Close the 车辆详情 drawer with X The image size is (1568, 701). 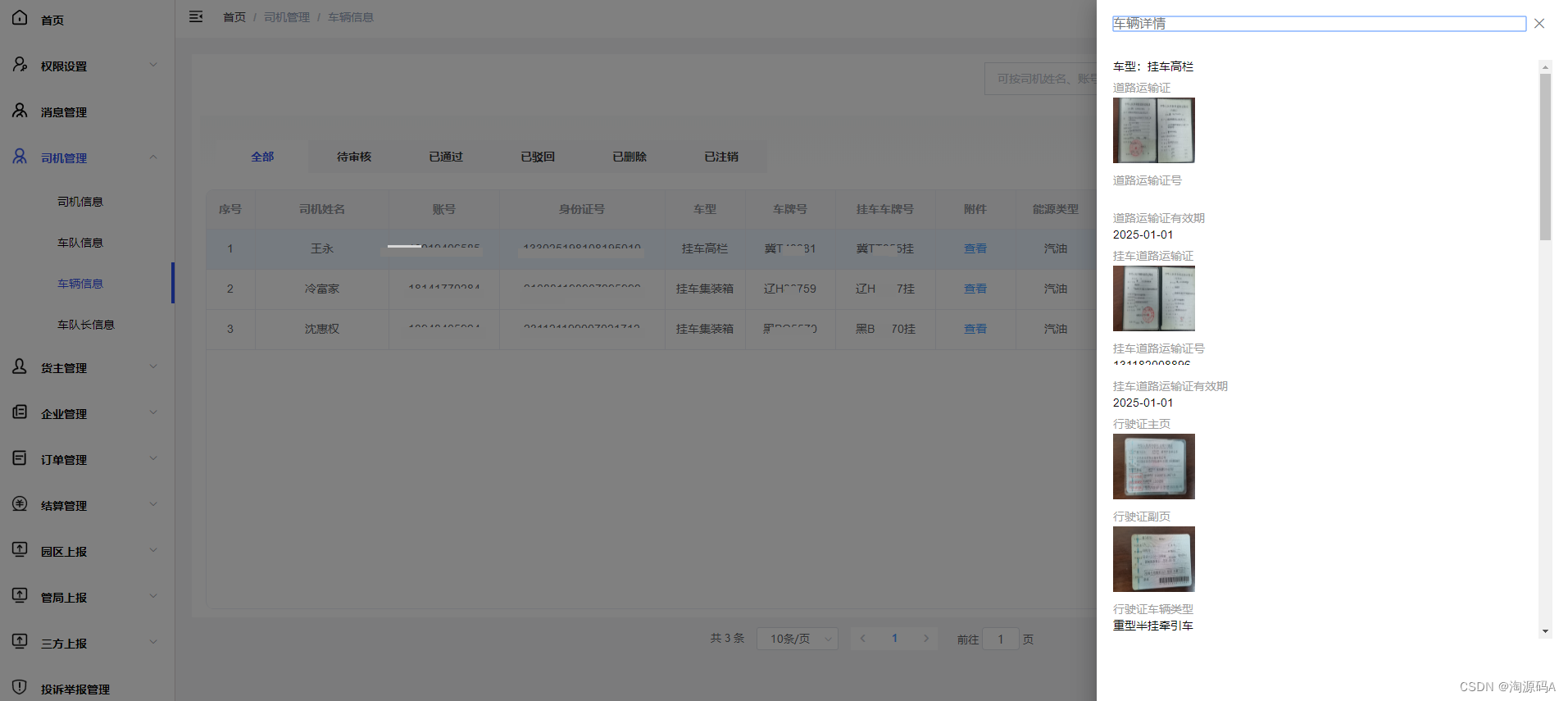click(1539, 24)
